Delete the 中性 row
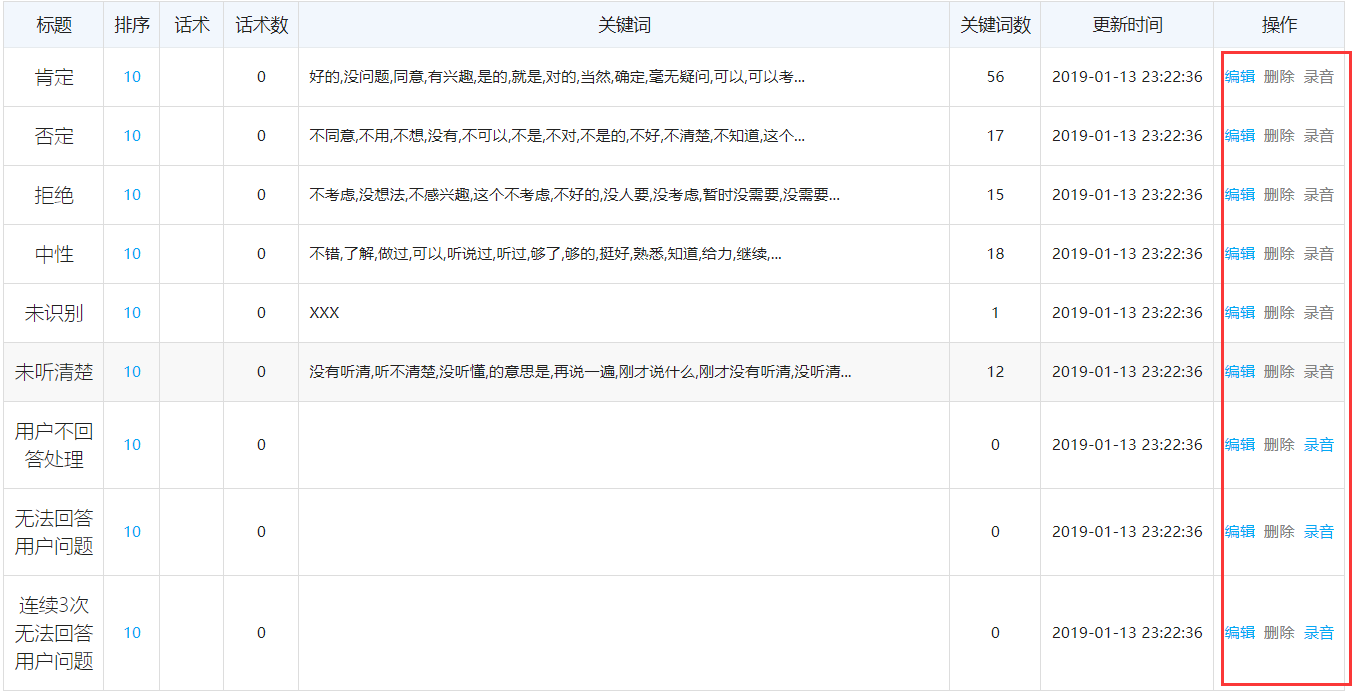Viewport: 1357px width, 699px height. point(1278,254)
